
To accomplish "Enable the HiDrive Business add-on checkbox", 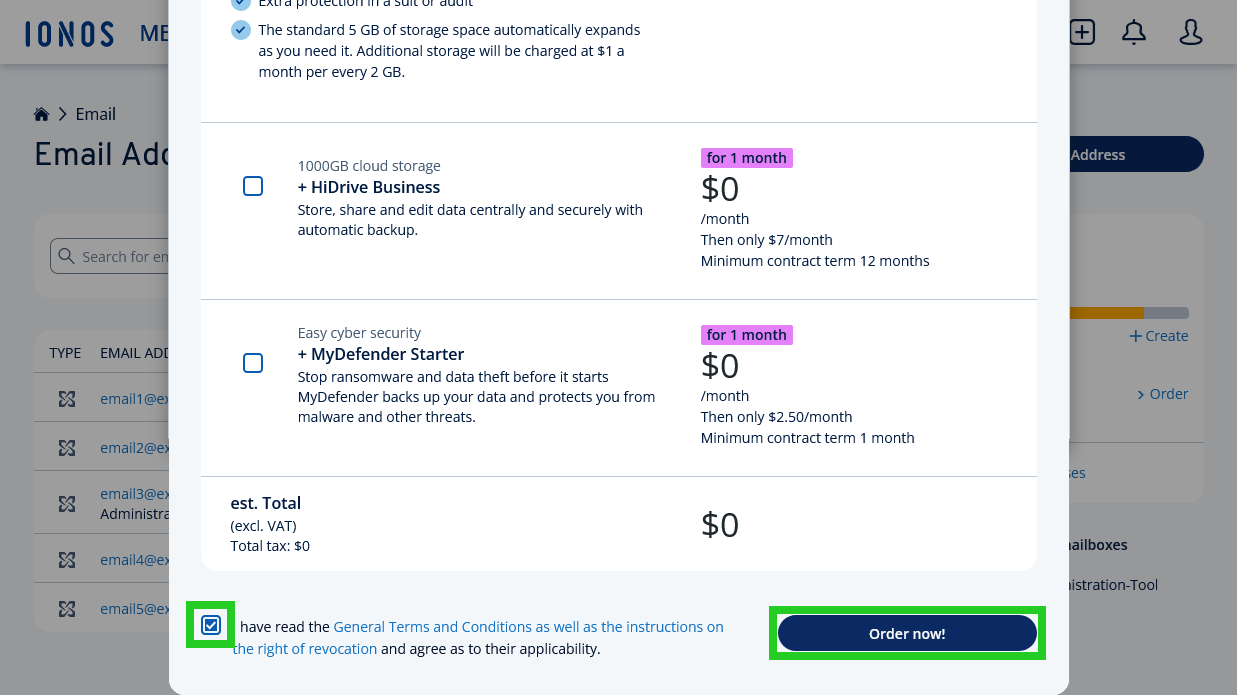I will point(253,186).
